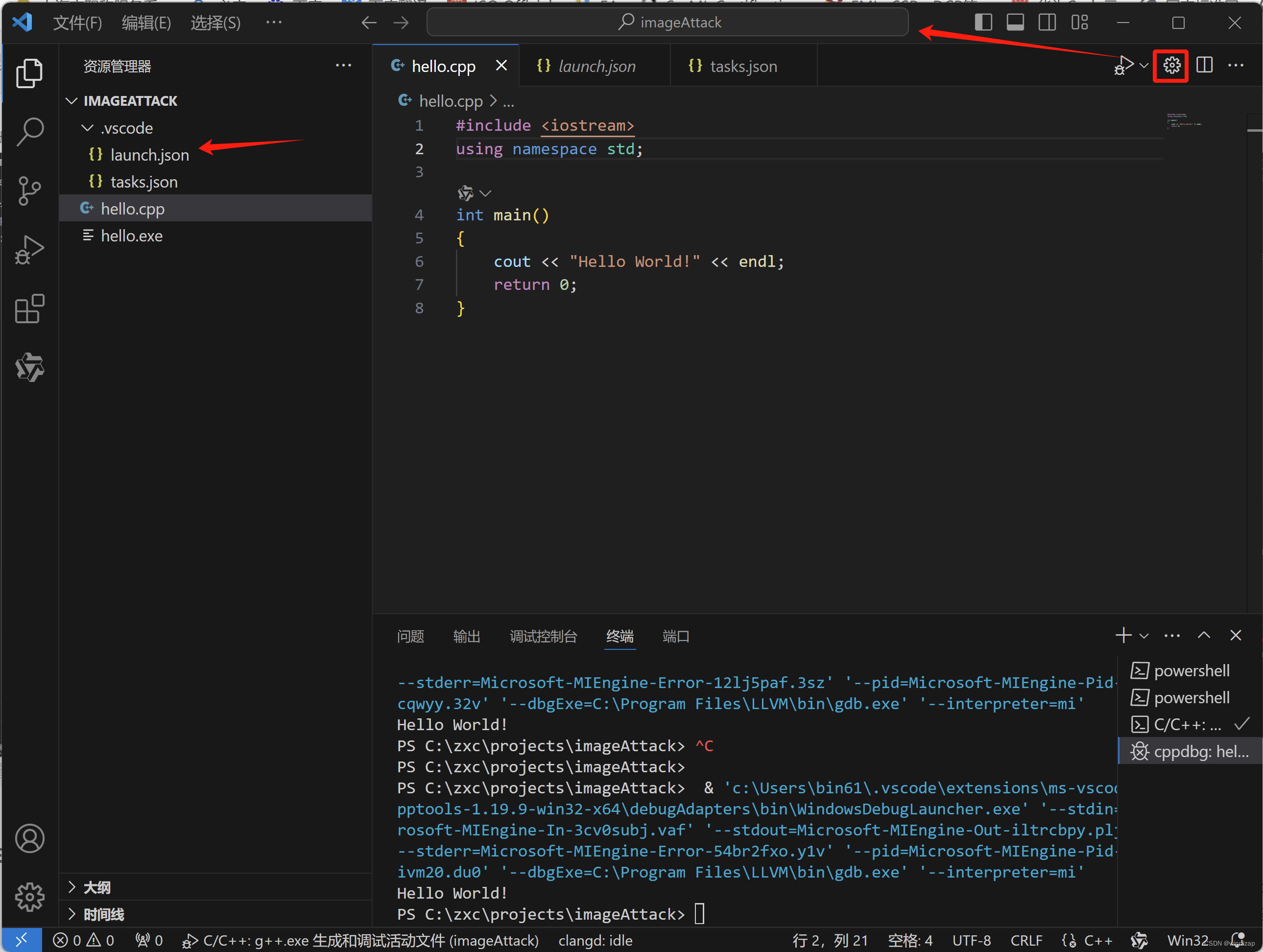Image resolution: width=1263 pixels, height=952 pixels.
Task: Select the C/C++: ... terminal entry
Action: point(1190,724)
